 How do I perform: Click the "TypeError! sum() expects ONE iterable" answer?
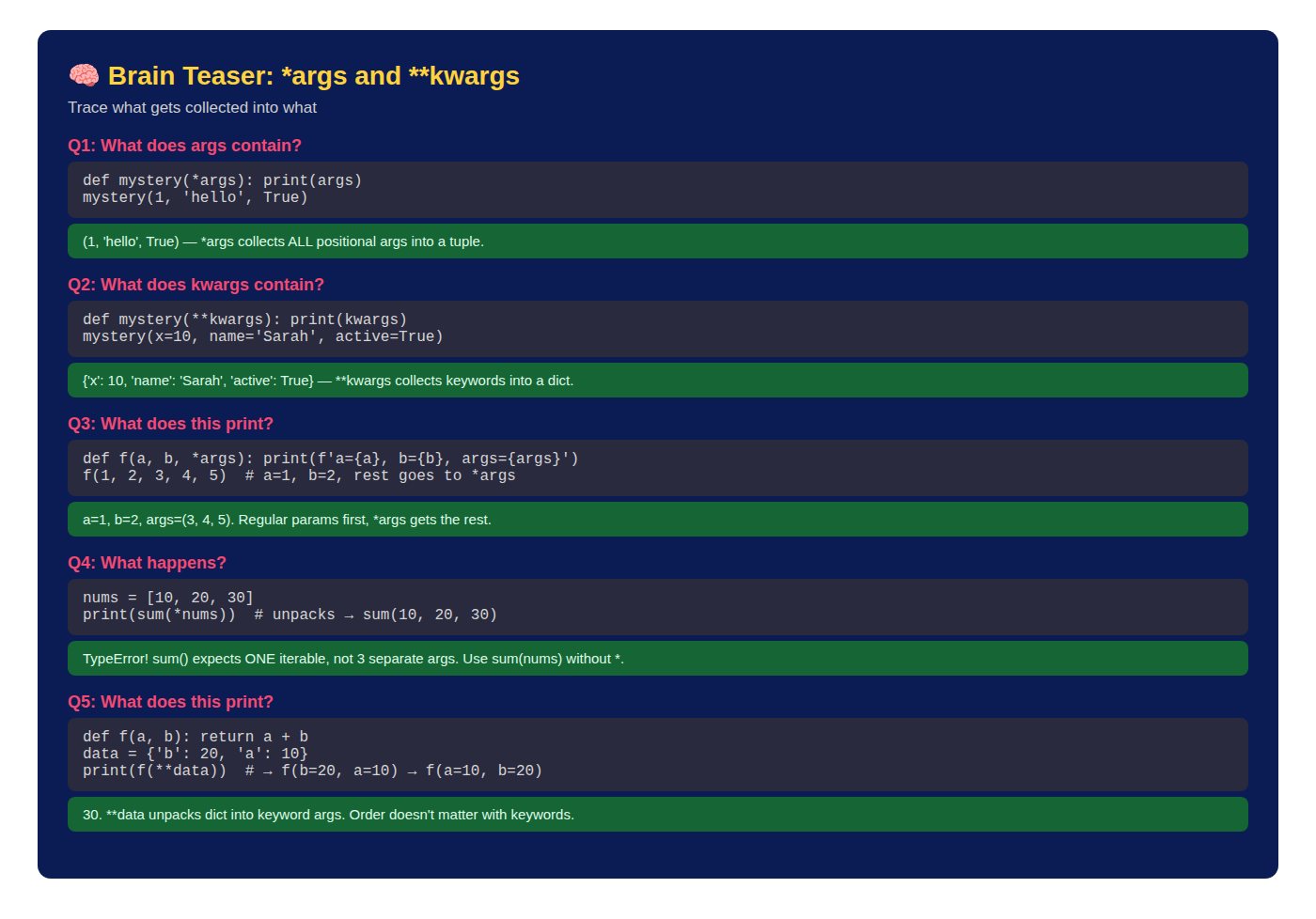[x=658, y=659]
